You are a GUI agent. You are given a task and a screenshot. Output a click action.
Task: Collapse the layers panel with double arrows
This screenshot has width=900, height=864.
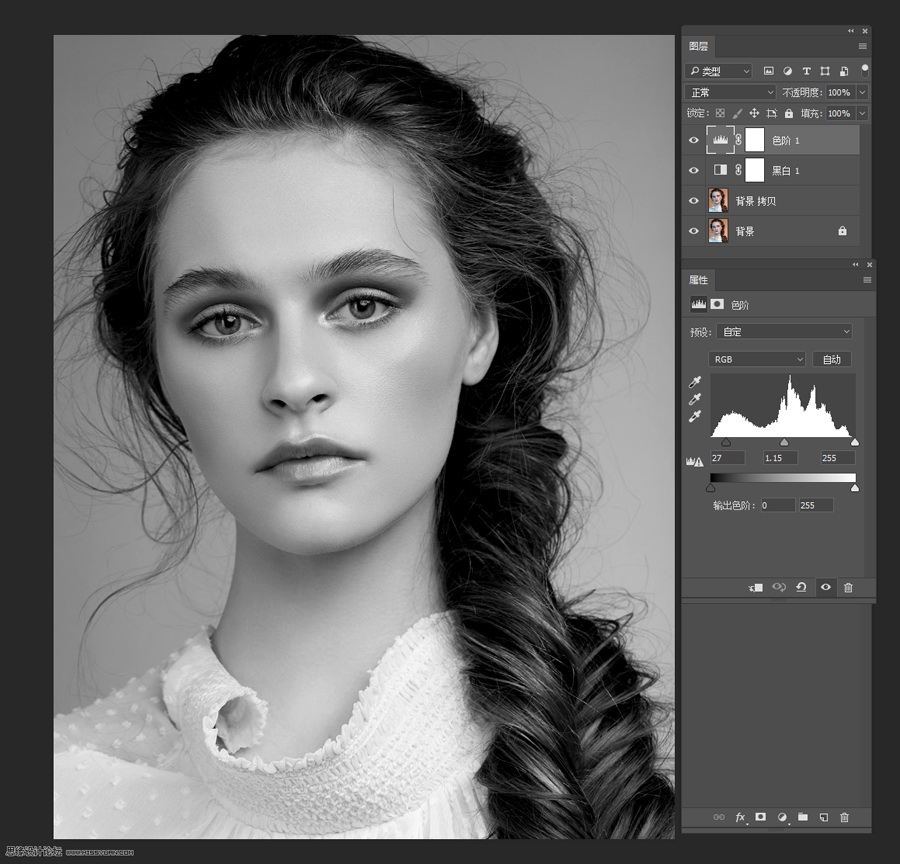(851, 31)
